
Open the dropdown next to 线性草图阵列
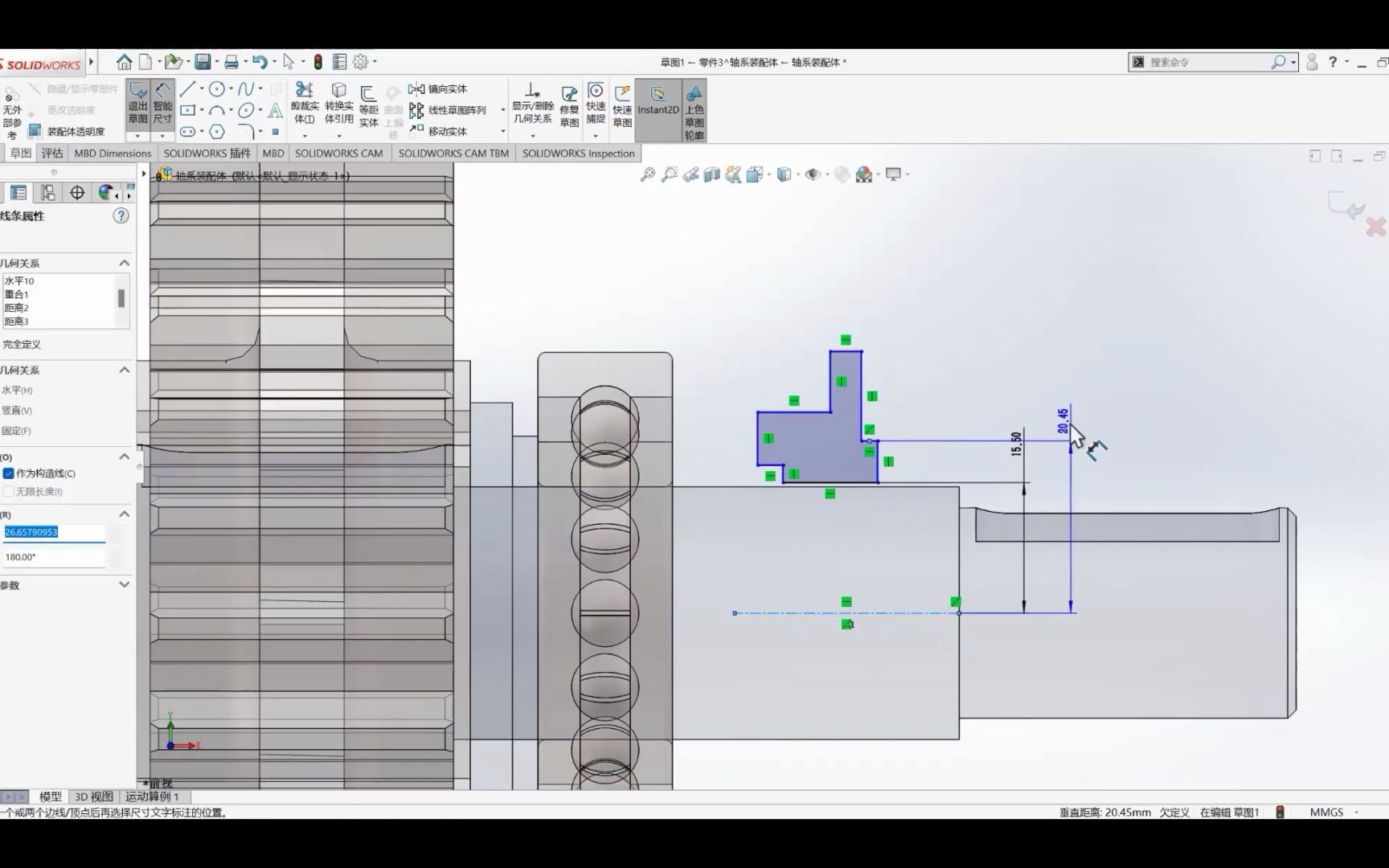coord(503,110)
